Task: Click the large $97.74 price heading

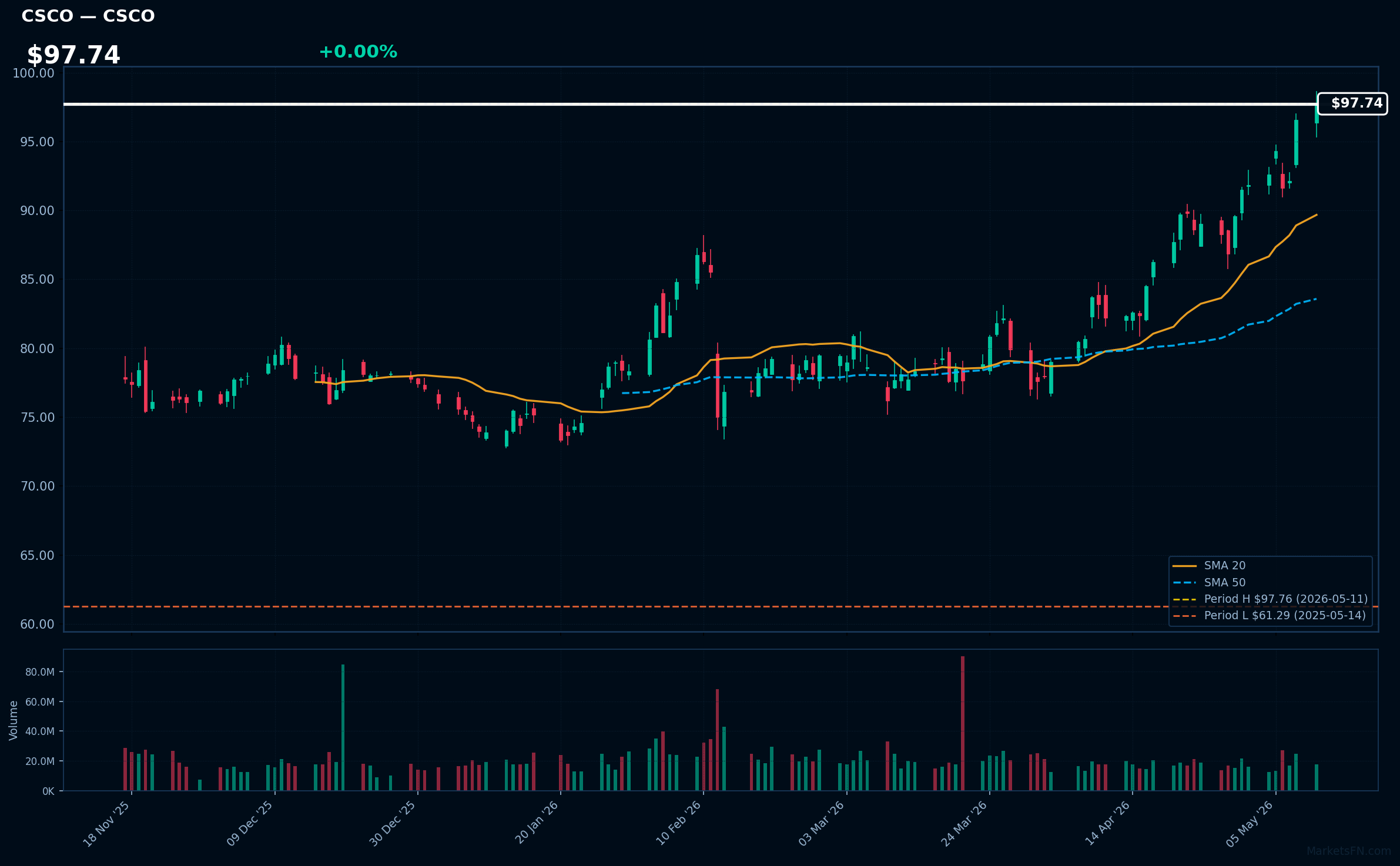Action: tap(73, 55)
